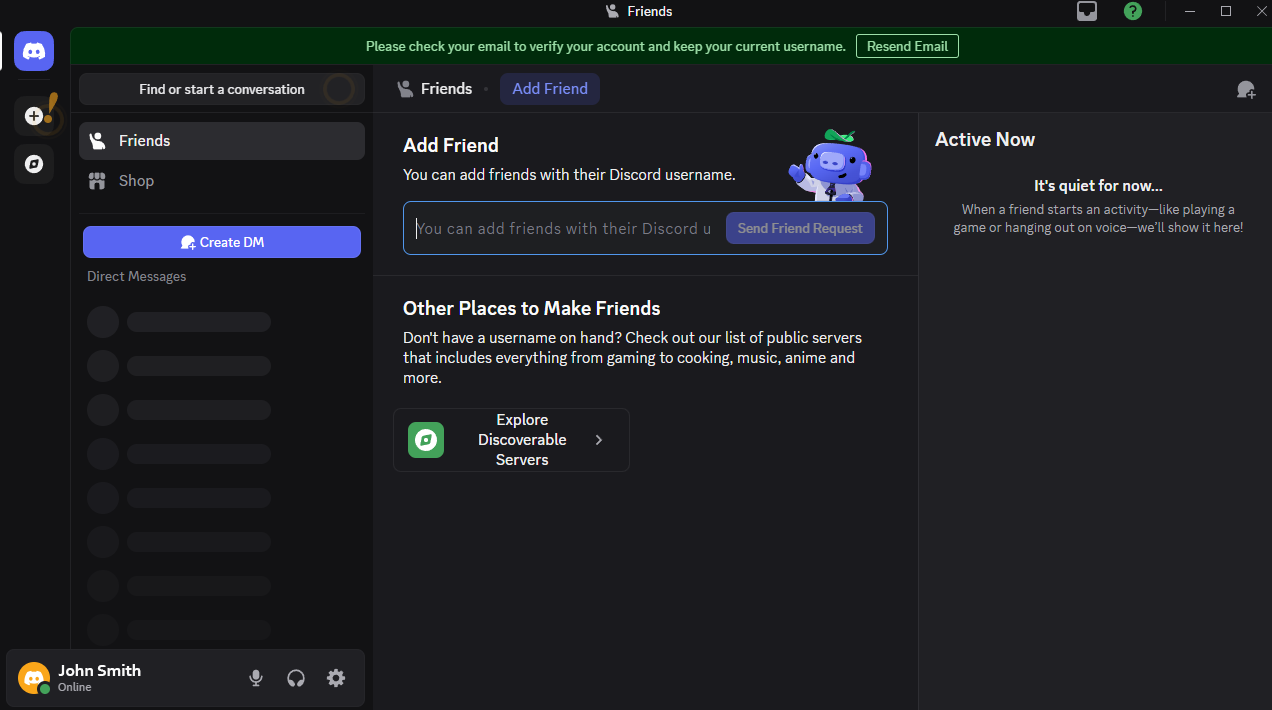Open User Settings gear icon
The height and width of the screenshot is (710, 1272).
pos(336,678)
